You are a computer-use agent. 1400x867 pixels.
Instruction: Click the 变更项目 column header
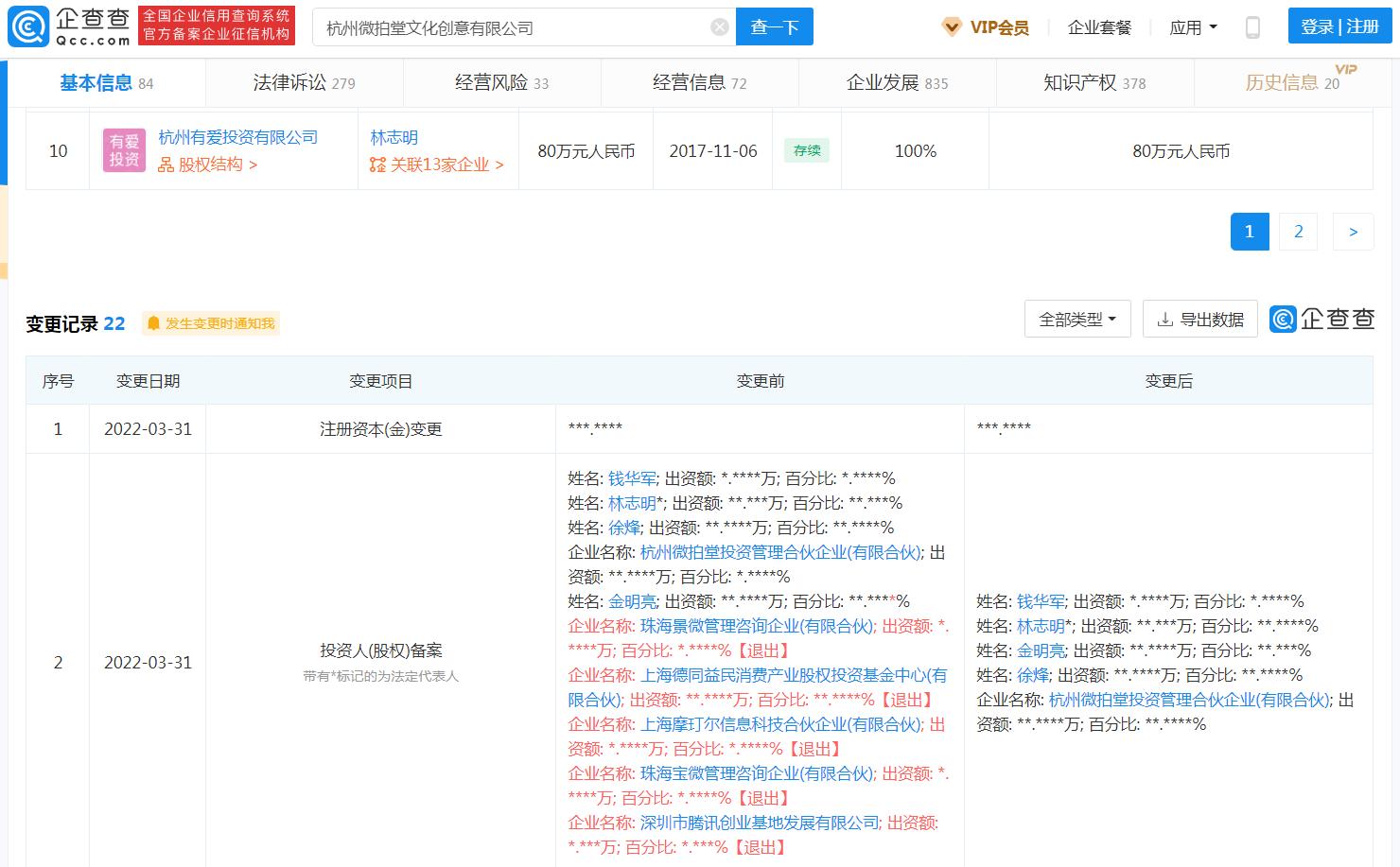380,381
